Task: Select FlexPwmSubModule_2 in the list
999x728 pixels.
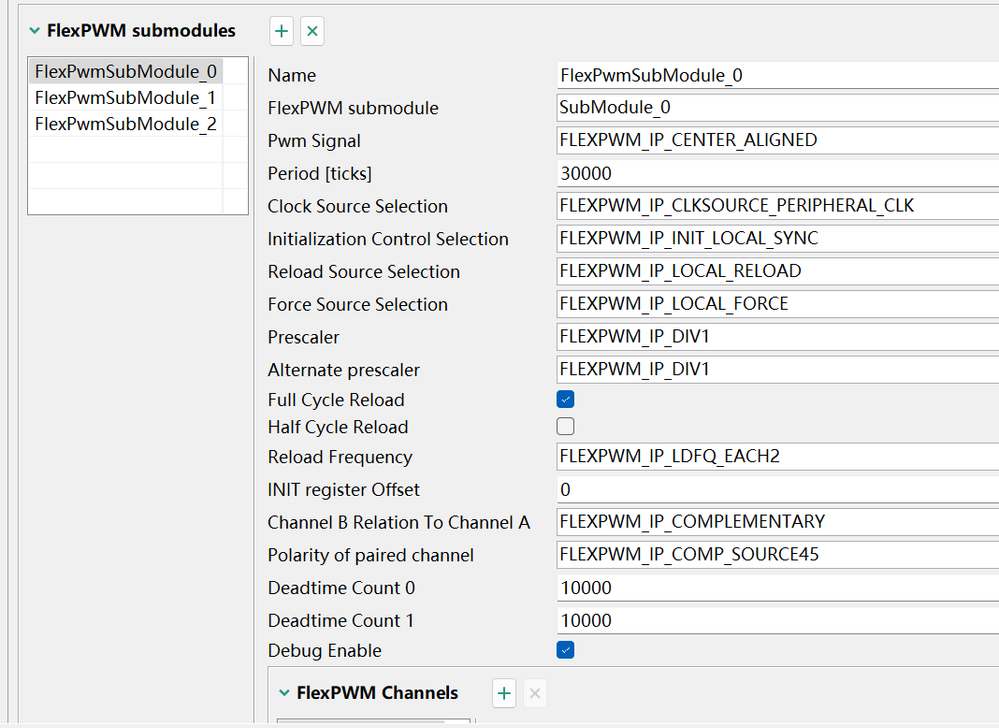Action: (125, 124)
